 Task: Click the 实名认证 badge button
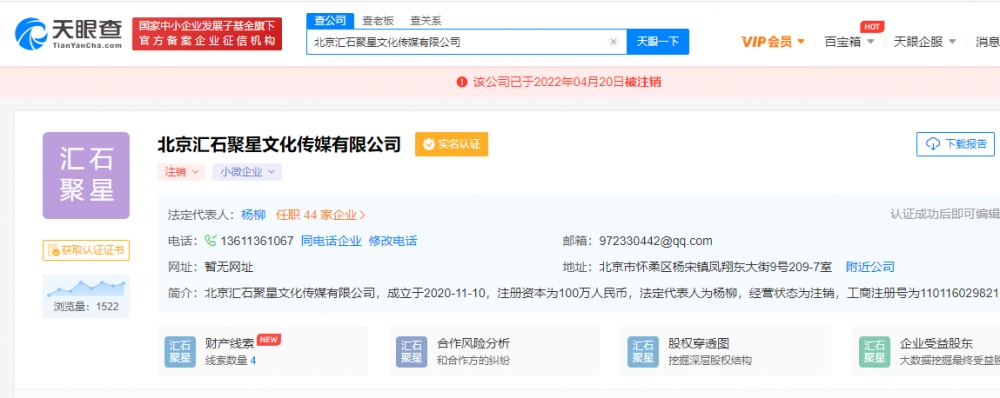click(x=452, y=144)
